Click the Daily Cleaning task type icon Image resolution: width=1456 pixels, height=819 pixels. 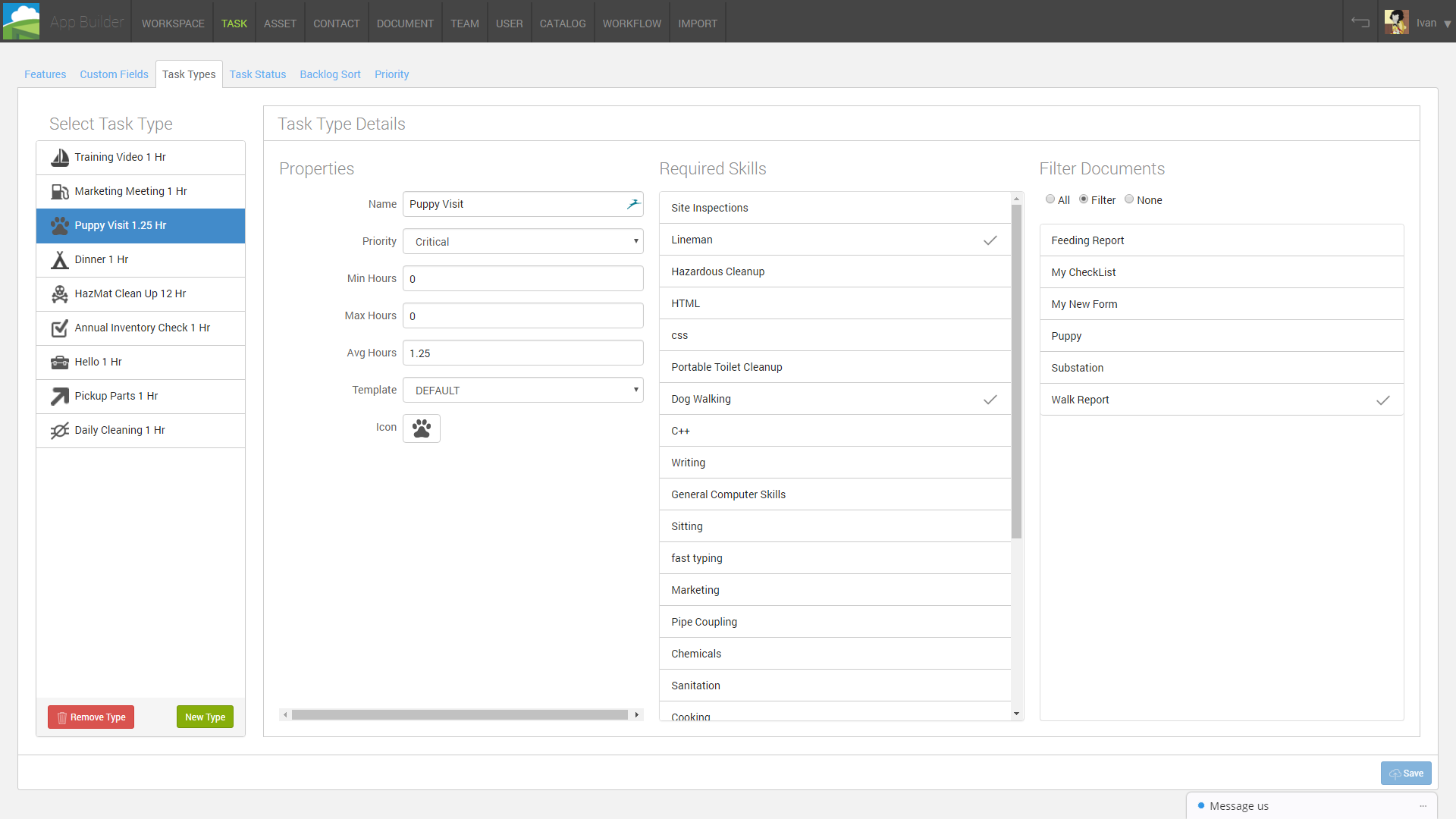click(x=59, y=430)
